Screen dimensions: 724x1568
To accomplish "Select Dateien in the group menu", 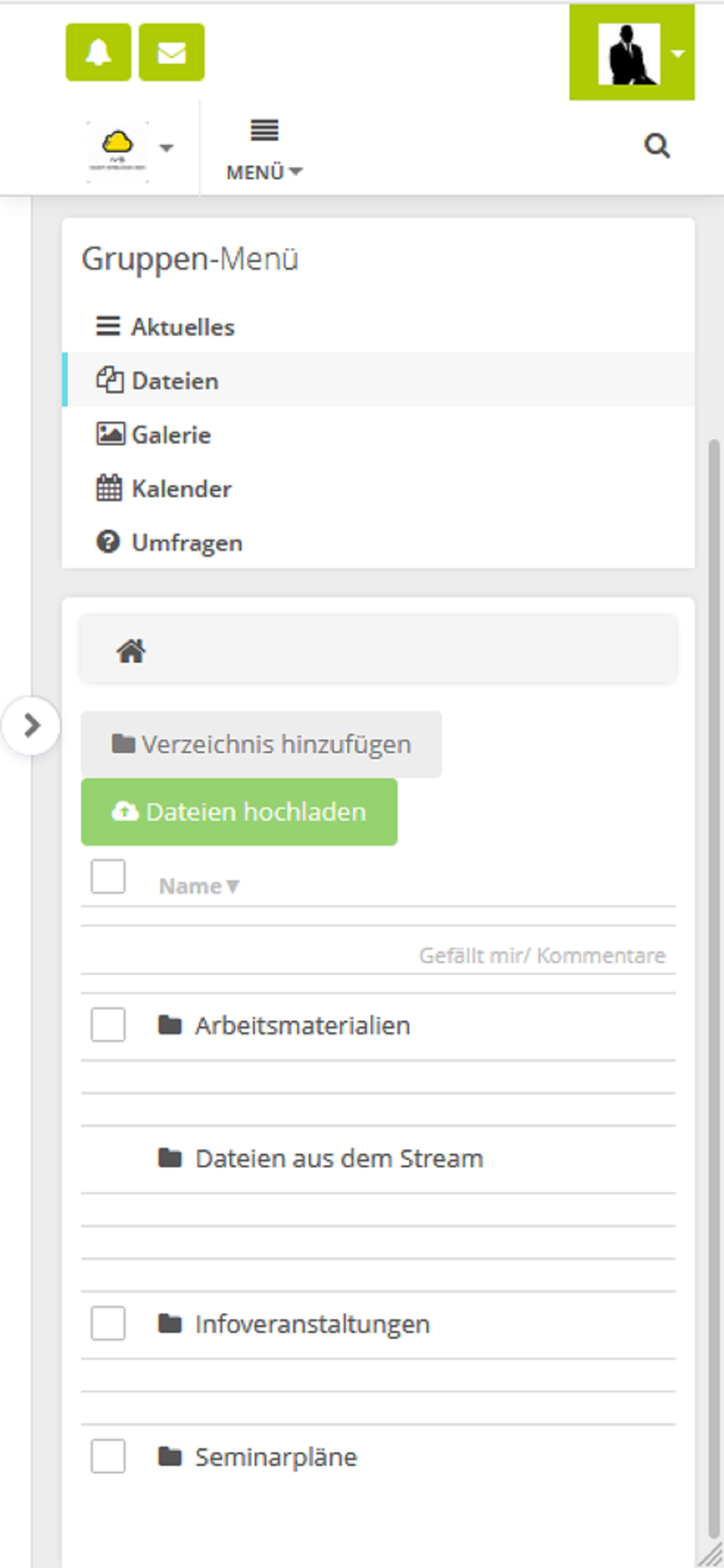I will click(378, 380).
